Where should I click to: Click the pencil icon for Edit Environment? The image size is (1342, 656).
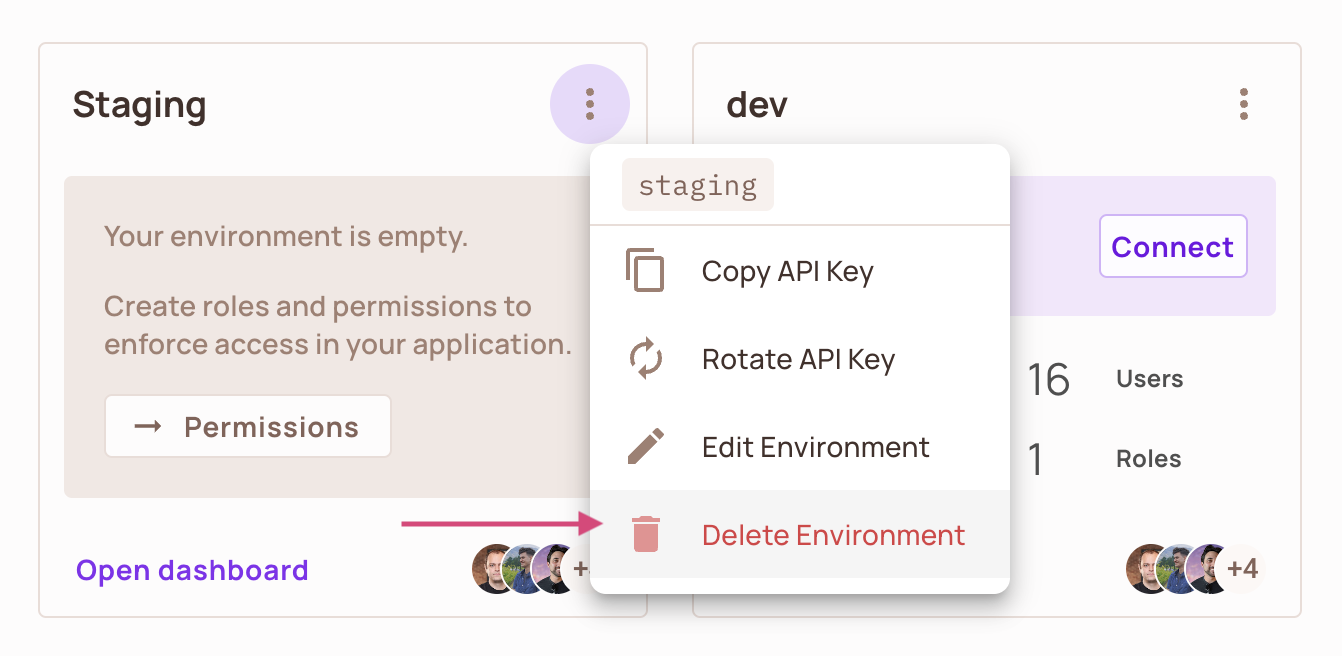(646, 446)
